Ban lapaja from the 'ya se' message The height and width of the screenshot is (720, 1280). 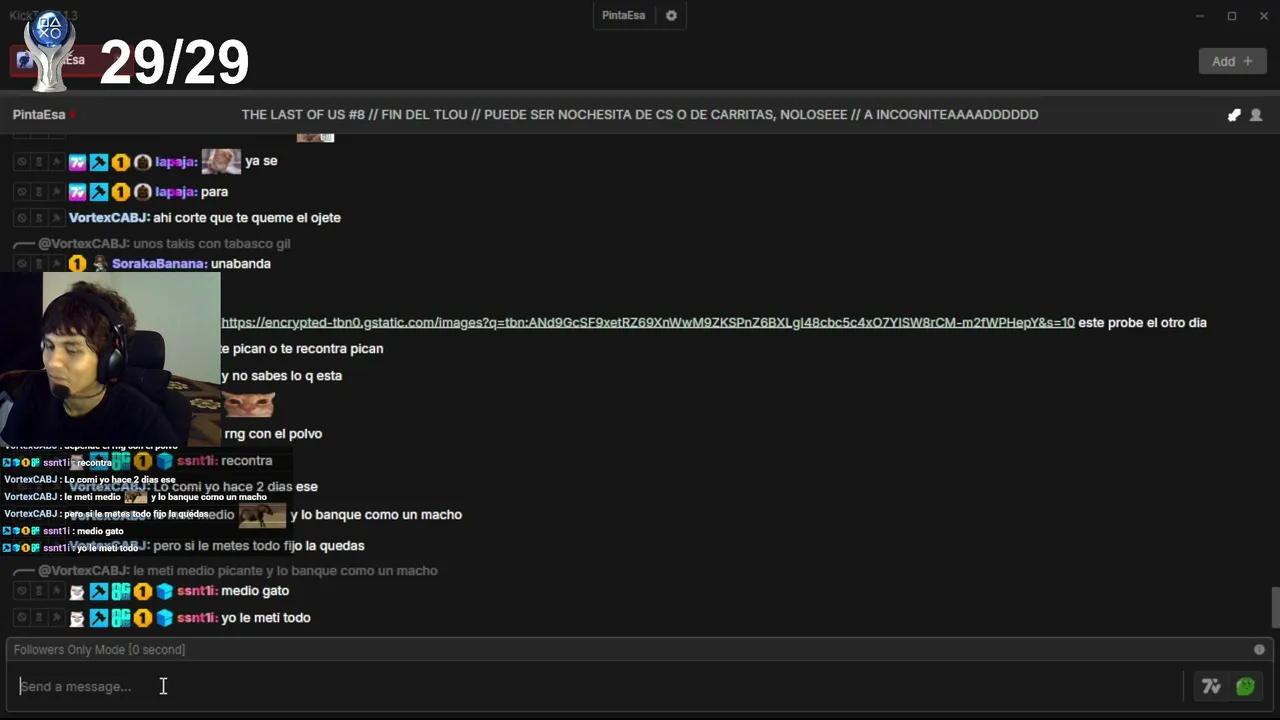point(21,161)
